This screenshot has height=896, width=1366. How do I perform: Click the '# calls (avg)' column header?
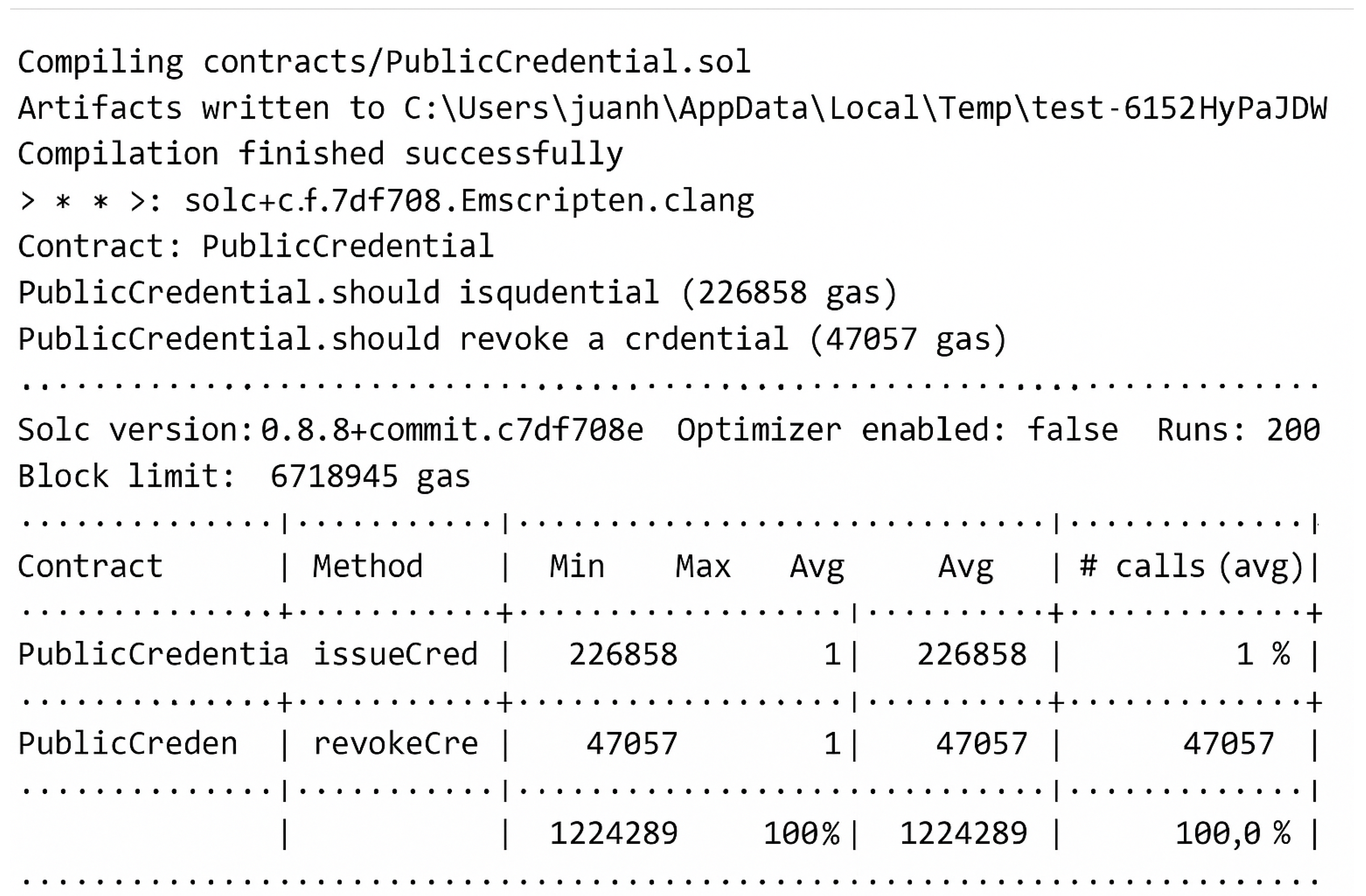click(1191, 567)
